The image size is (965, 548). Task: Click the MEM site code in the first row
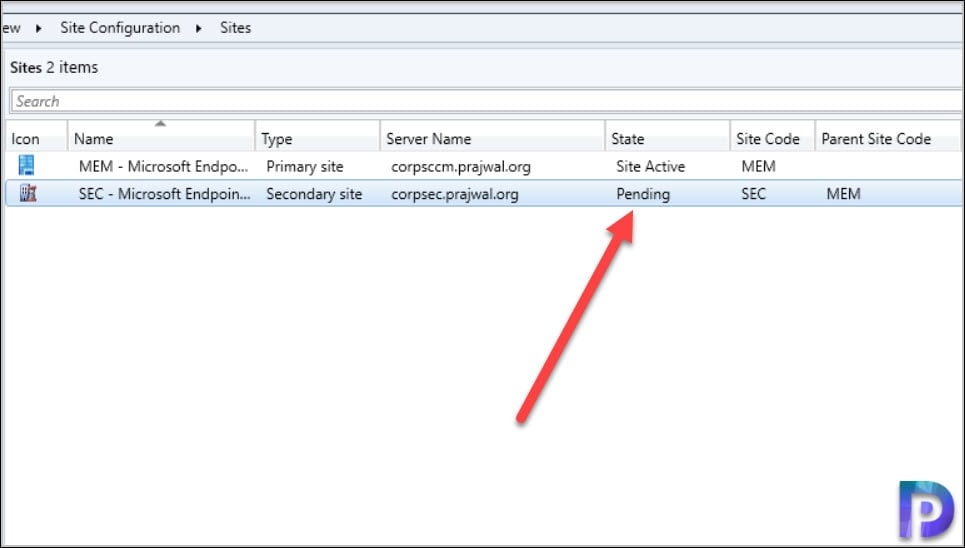click(x=758, y=166)
